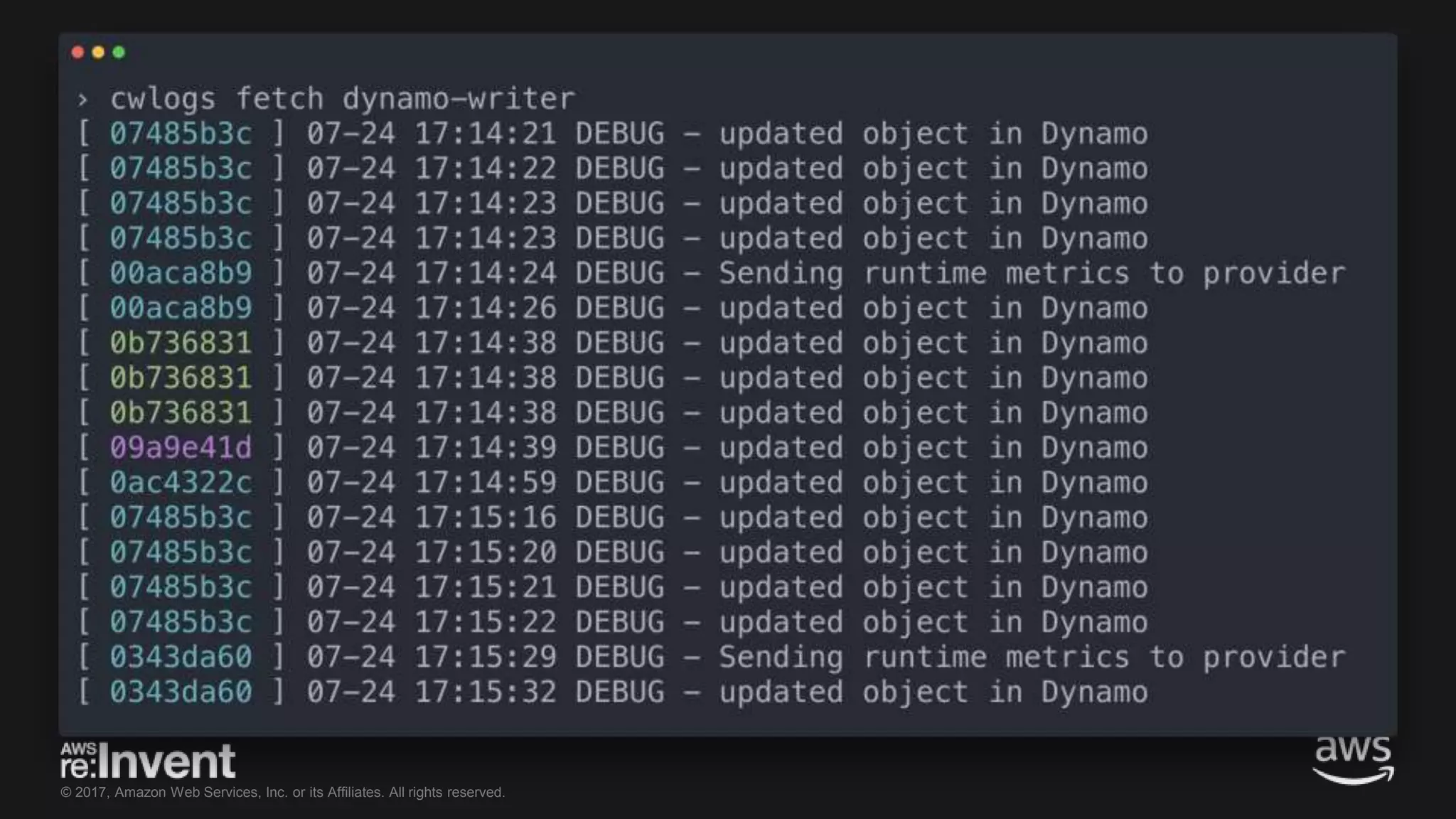The height and width of the screenshot is (819, 1456).
Task: Select the purple log ID 09a9e41d
Action: pos(181,448)
